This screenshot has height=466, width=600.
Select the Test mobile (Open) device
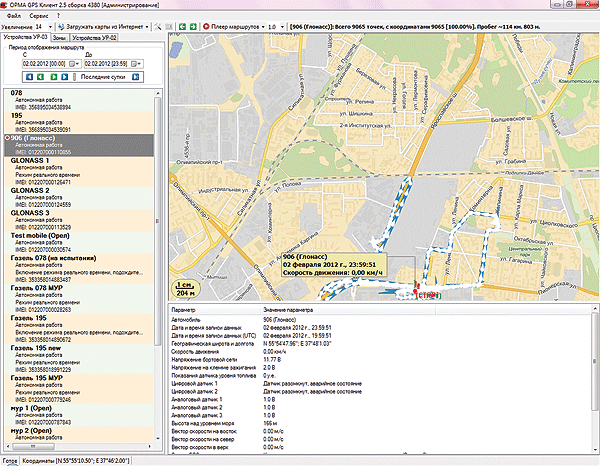coord(38,235)
